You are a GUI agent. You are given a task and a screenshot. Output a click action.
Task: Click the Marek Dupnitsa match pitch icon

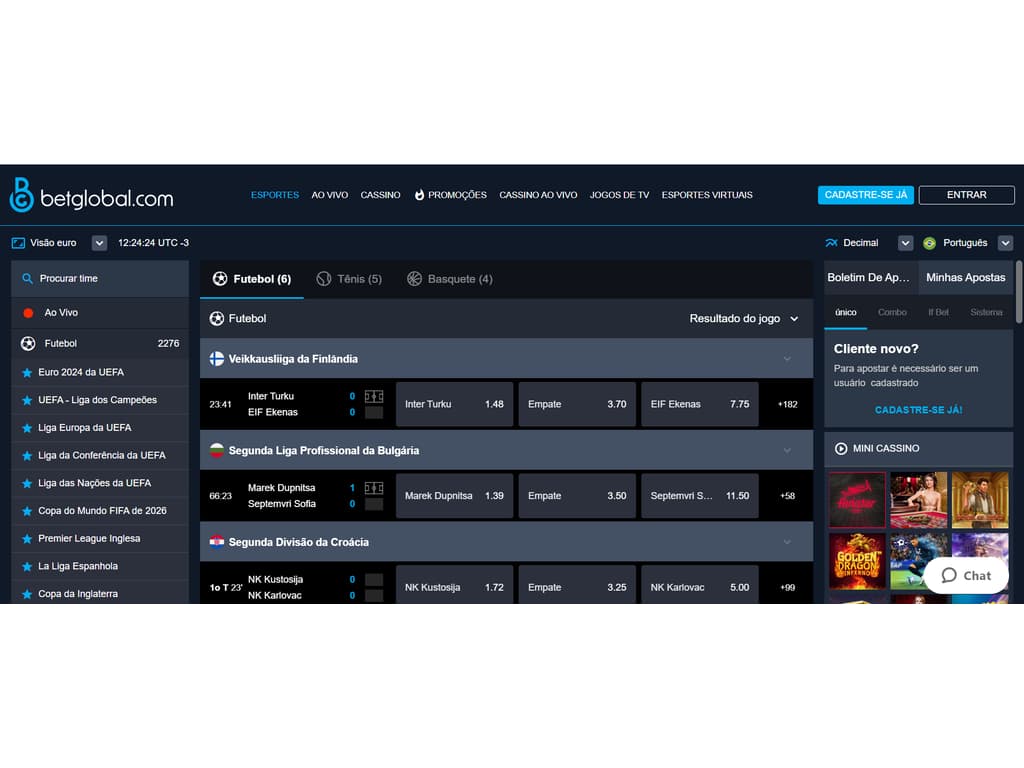(374, 488)
